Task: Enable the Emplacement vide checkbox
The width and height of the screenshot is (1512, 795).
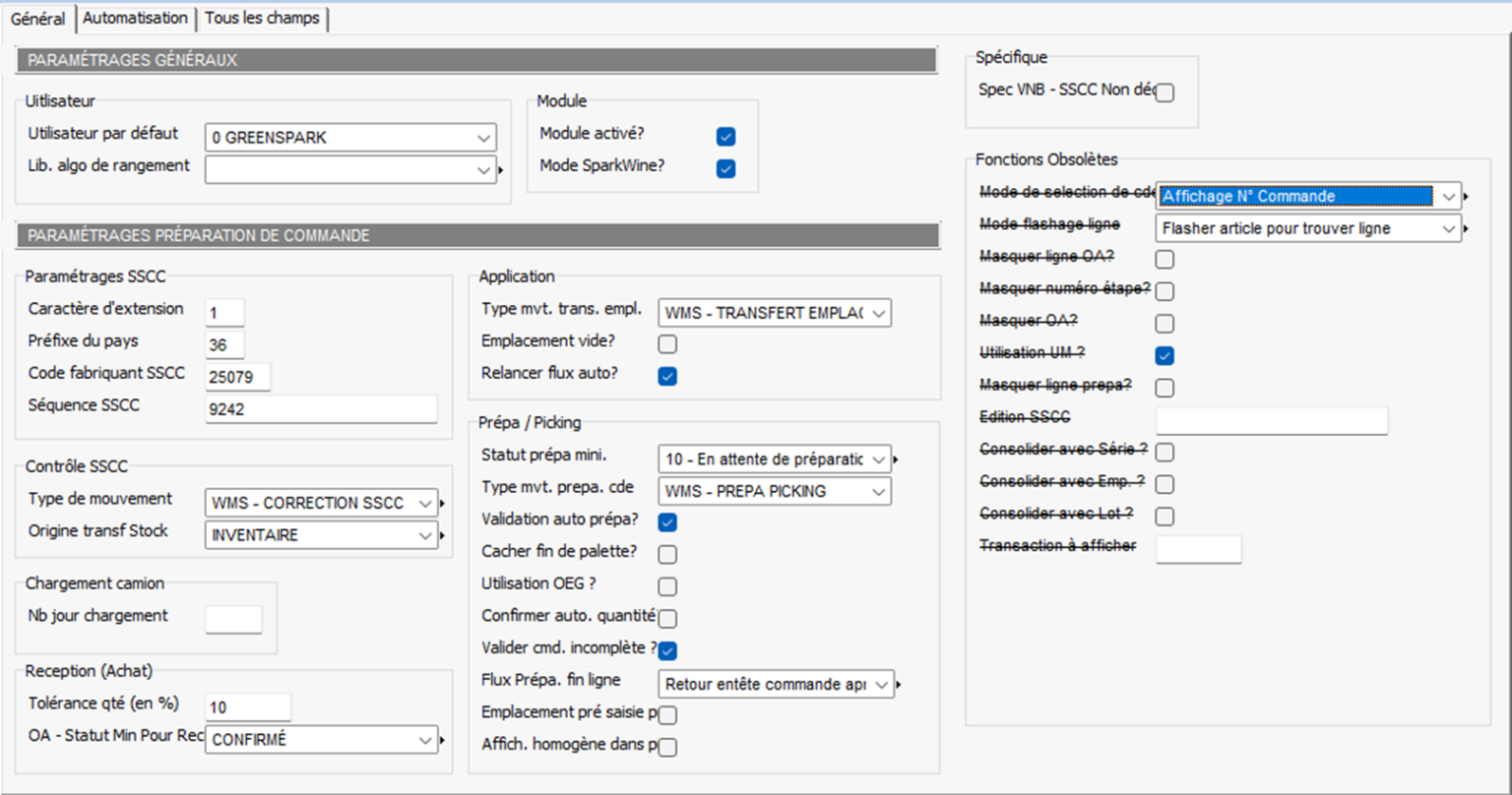Action: (667, 344)
